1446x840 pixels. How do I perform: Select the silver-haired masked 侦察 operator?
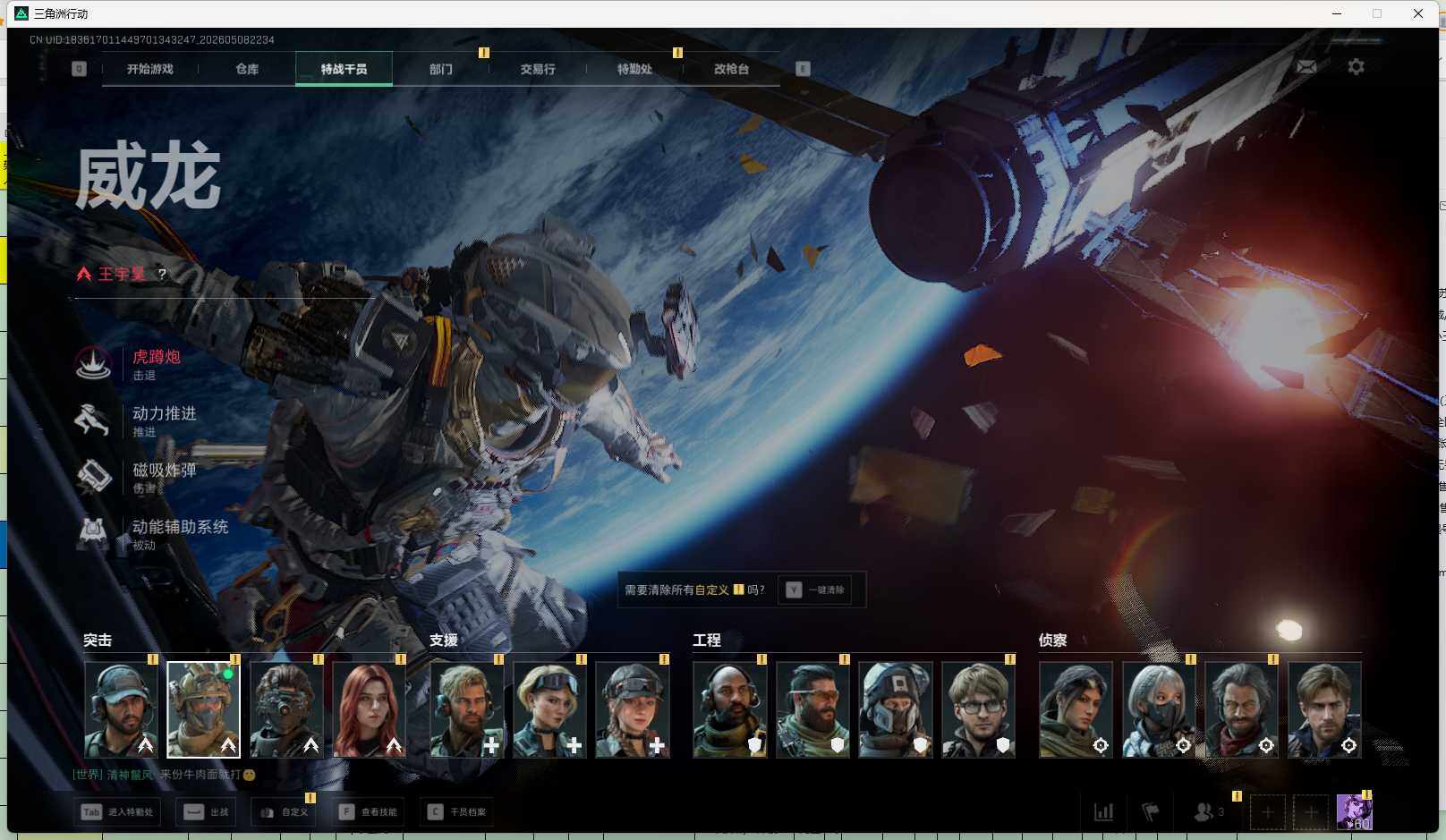(1159, 709)
